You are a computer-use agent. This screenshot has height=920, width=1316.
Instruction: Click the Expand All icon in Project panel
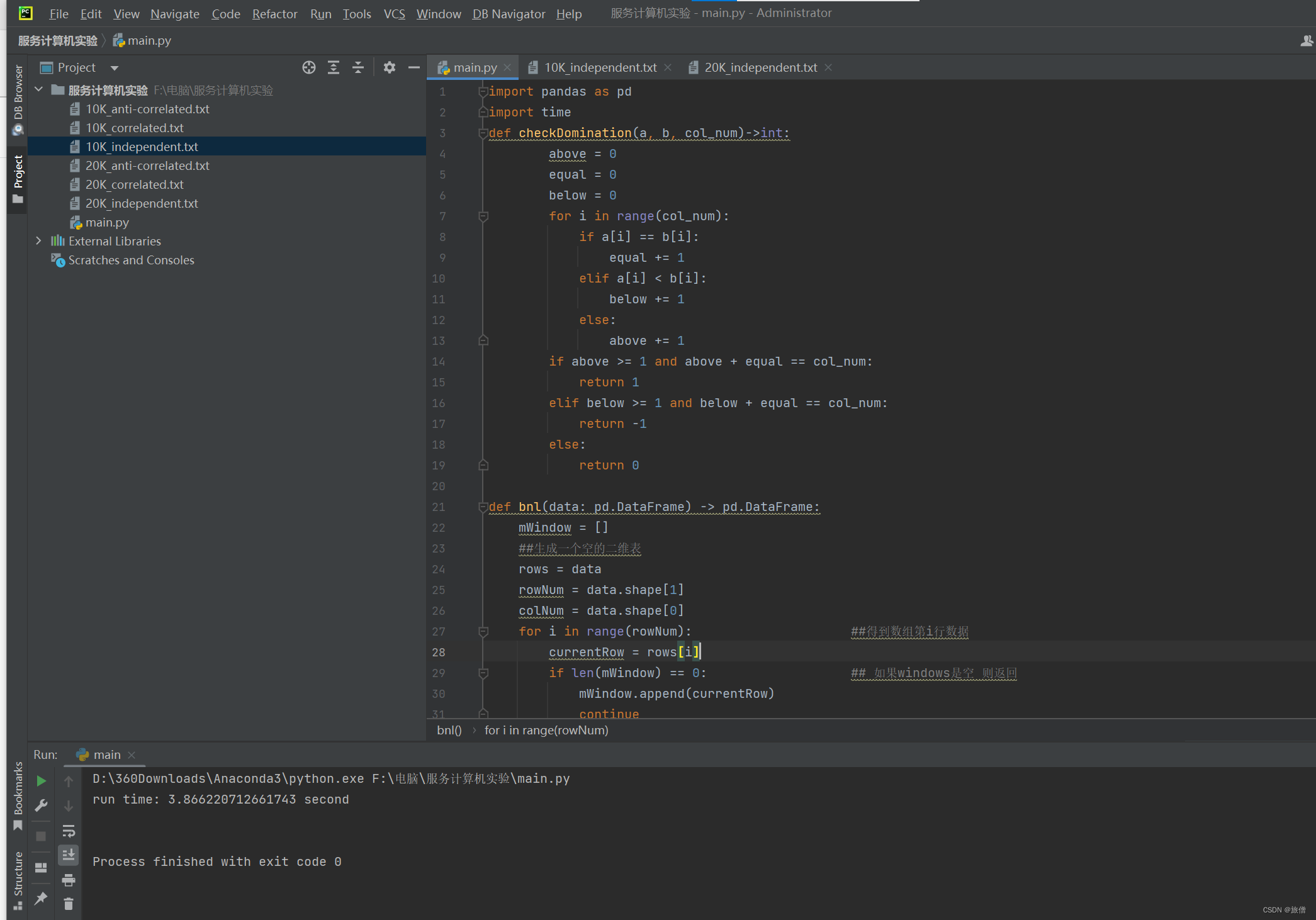334,67
